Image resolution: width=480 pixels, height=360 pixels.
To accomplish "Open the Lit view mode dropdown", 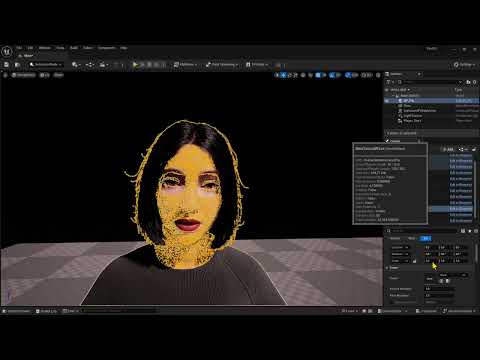I will tap(45, 75).
